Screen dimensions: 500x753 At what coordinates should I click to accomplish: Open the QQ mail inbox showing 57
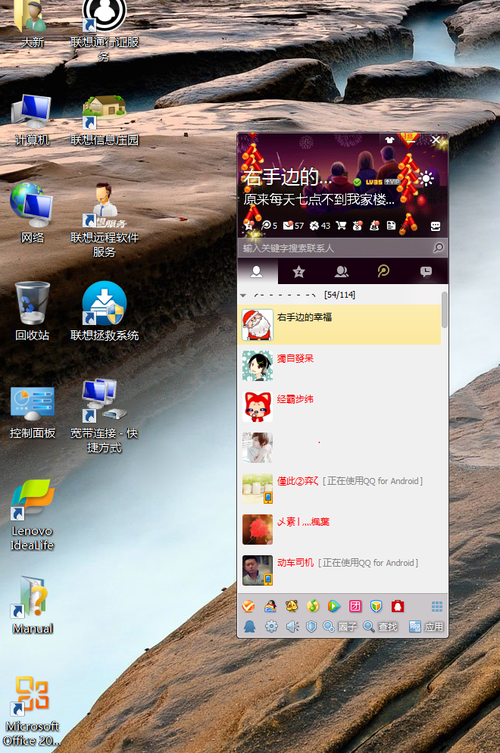pos(293,226)
